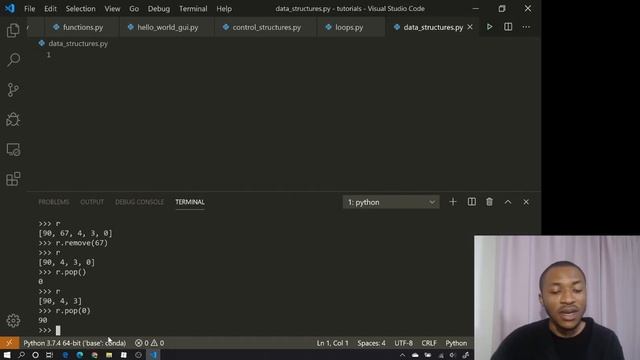Image resolution: width=640 pixels, height=360 pixels.
Task: Kill the terminal with trash icon
Action: tap(489, 202)
